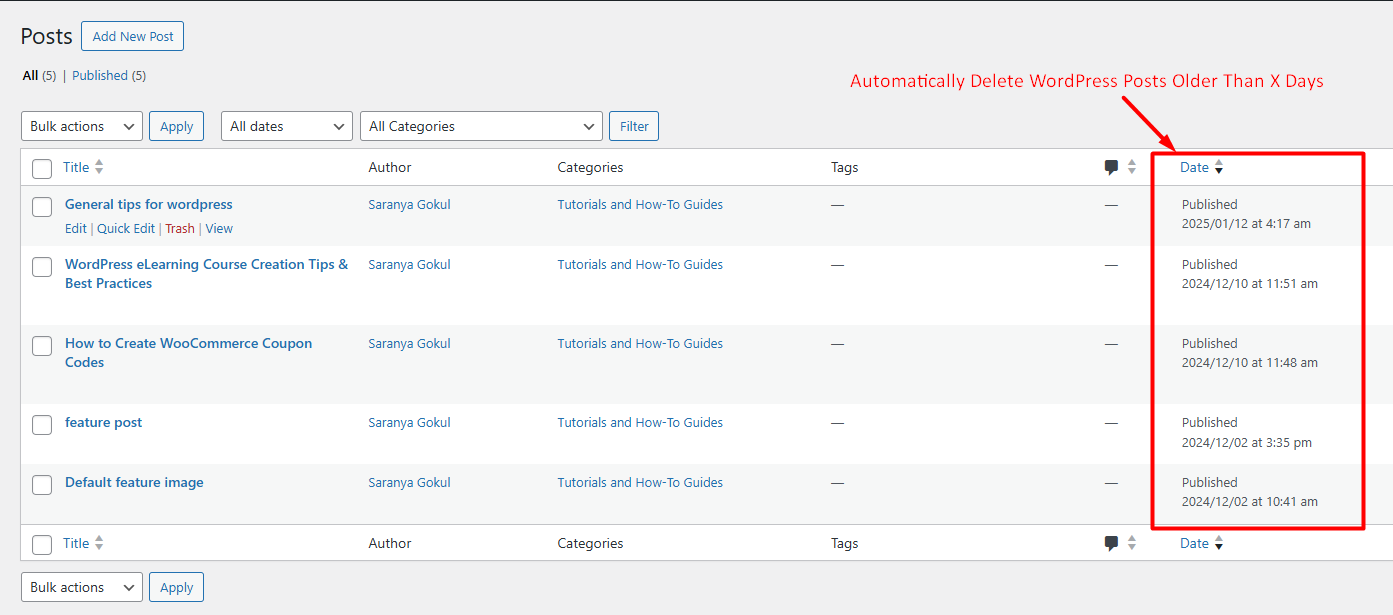Click View under General tips post
The image size is (1393, 615).
tap(219, 228)
